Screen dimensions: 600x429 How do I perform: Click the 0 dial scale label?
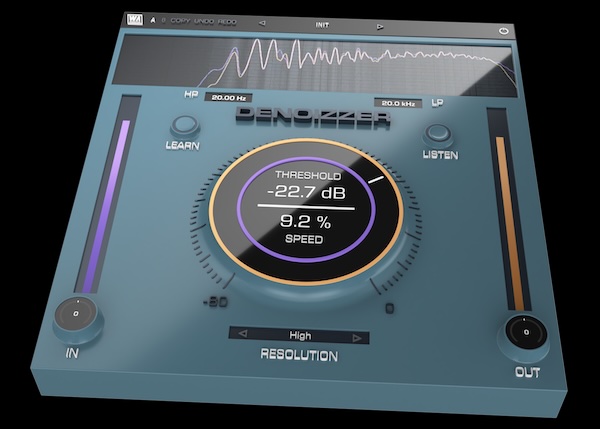(390, 308)
